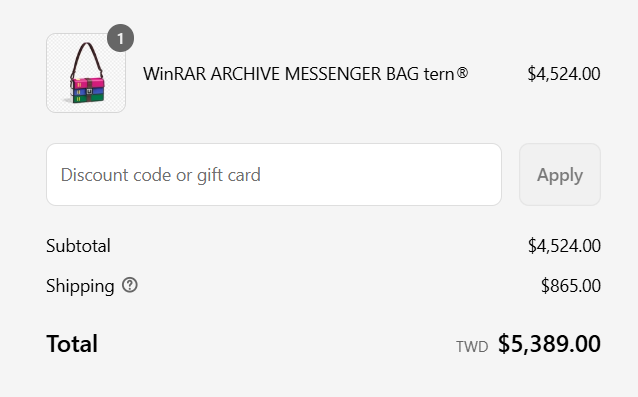Click the Total label

[x=72, y=344]
